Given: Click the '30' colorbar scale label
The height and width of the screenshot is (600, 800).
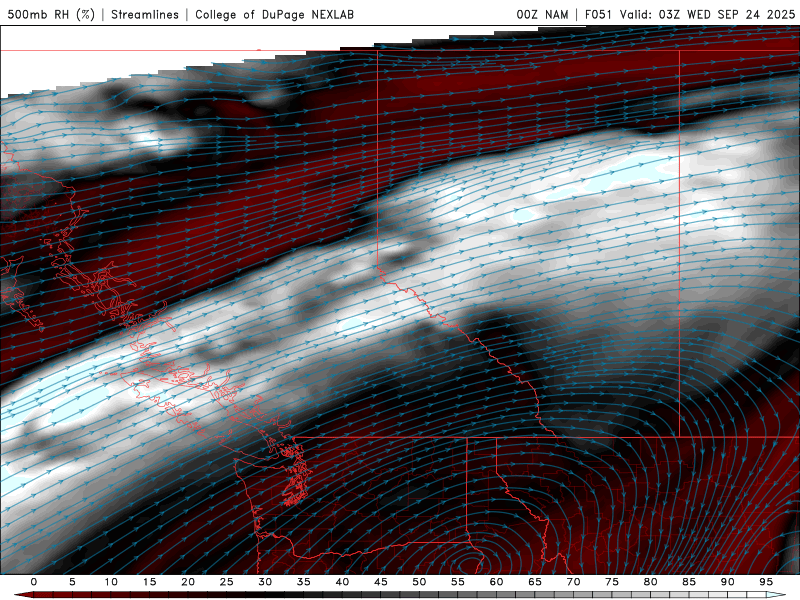Looking at the screenshot, I should coord(265,582).
